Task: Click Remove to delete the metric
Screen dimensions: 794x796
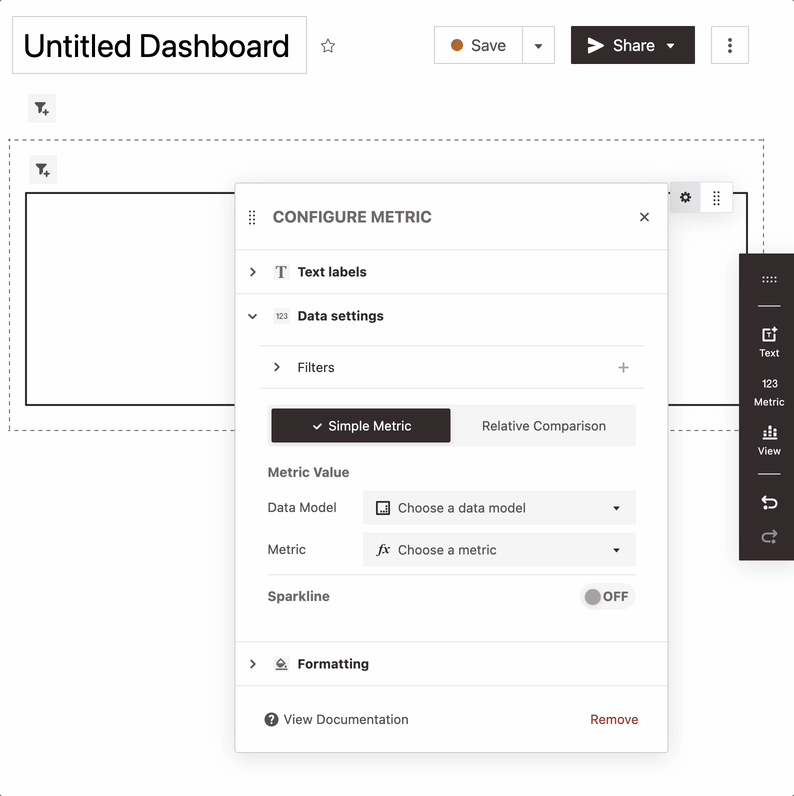Action: pos(614,719)
